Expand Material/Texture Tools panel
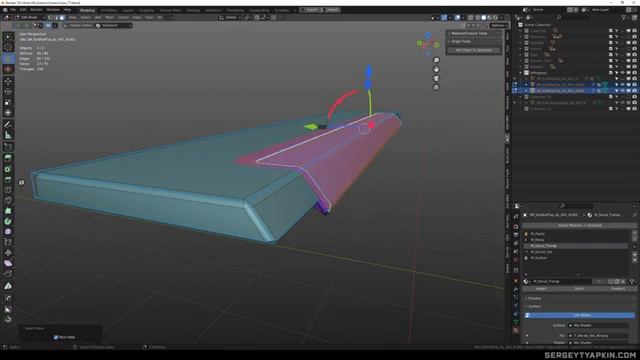This screenshot has height=360, width=640. pyautogui.click(x=473, y=33)
